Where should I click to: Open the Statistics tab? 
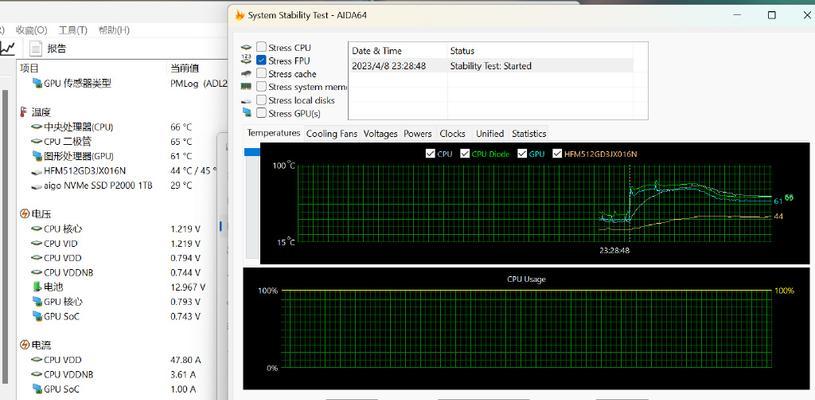coord(529,134)
